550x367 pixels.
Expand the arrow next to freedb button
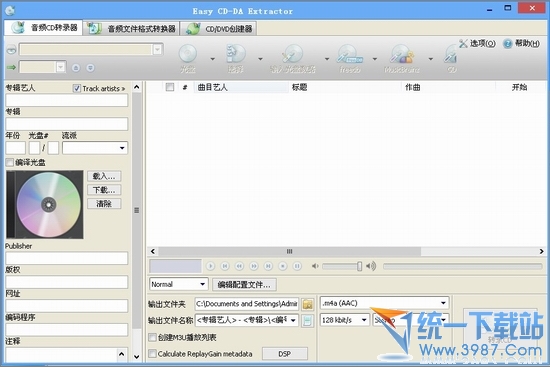click(x=375, y=59)
